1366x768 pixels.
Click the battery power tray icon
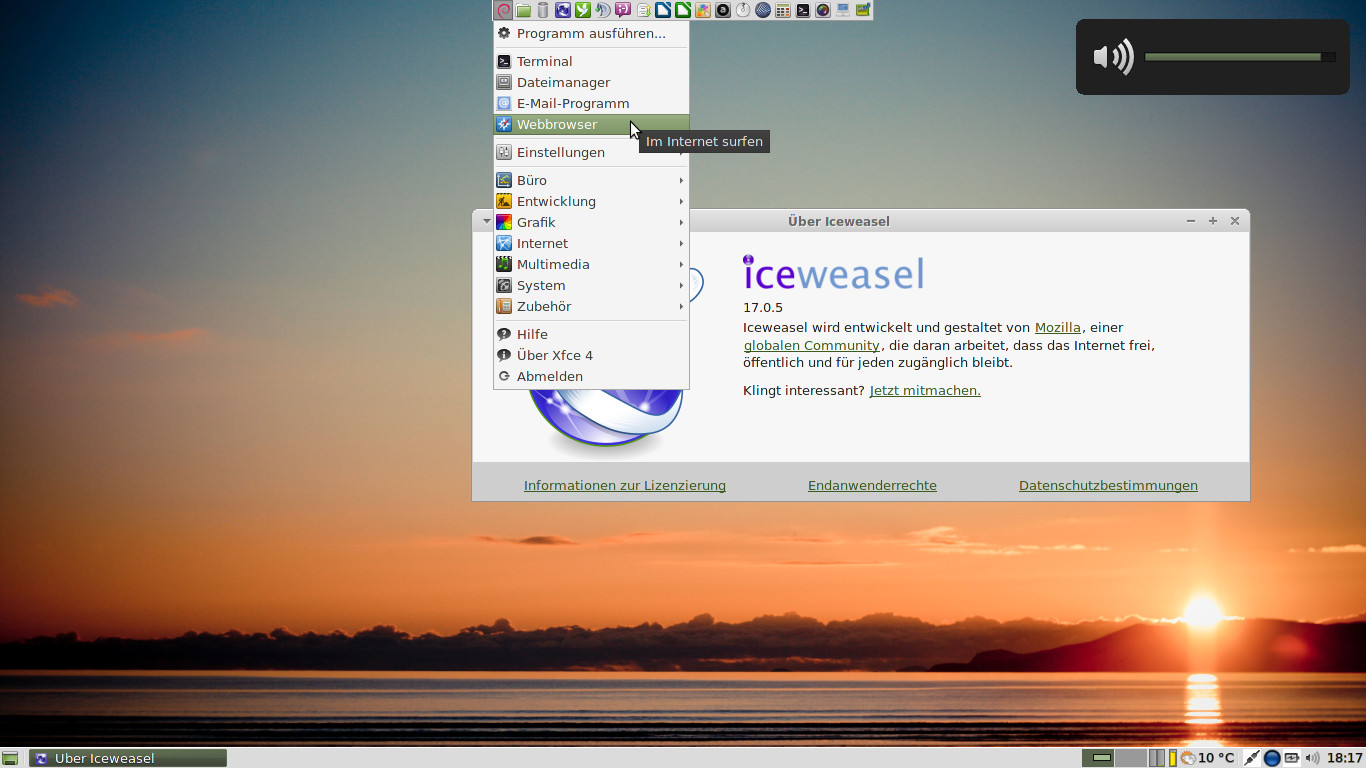pos(1291,758)
